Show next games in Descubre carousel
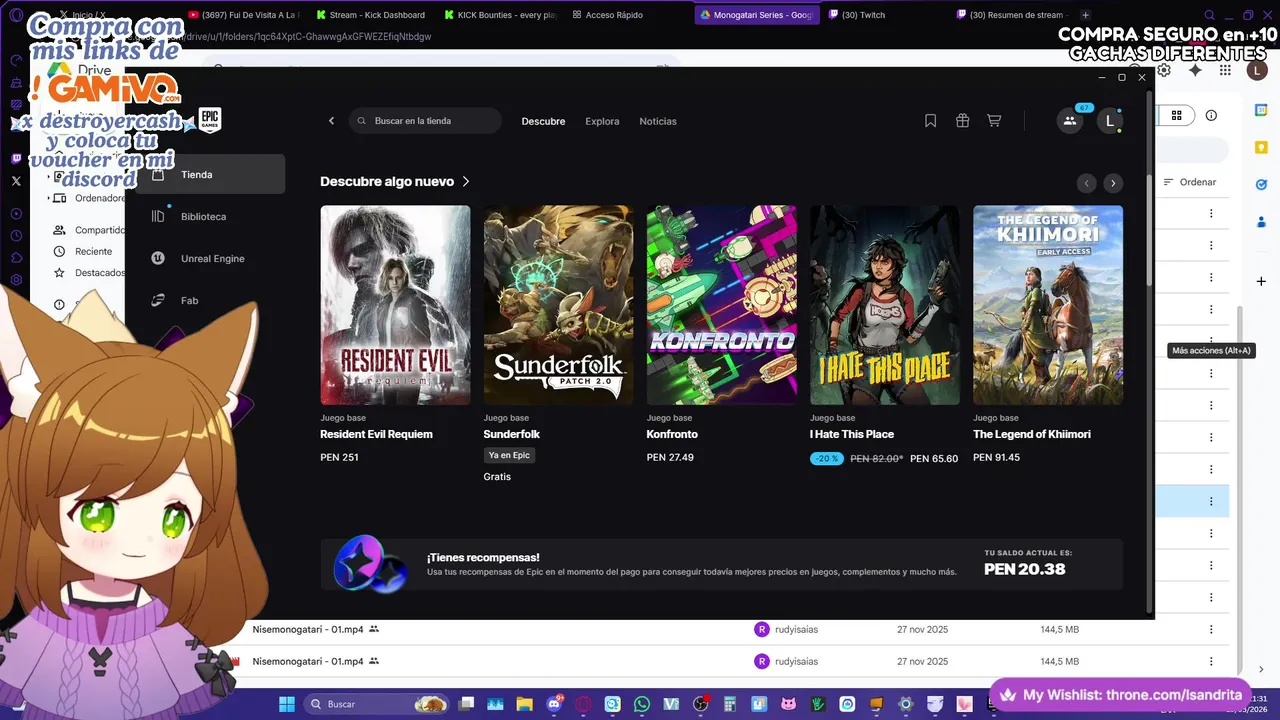 (1113, 183)
